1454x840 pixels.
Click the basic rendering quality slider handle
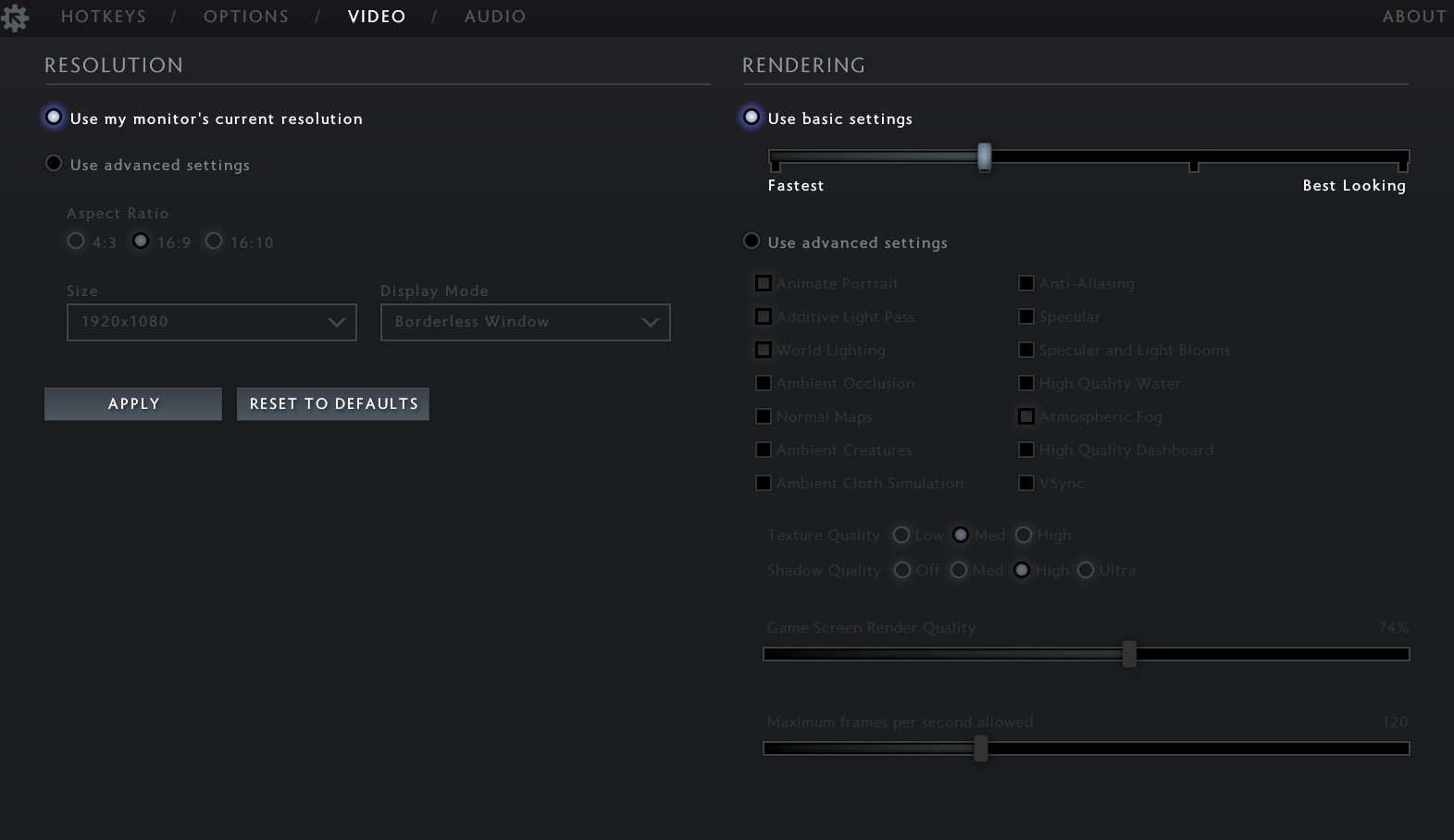(x=985, y=156)
